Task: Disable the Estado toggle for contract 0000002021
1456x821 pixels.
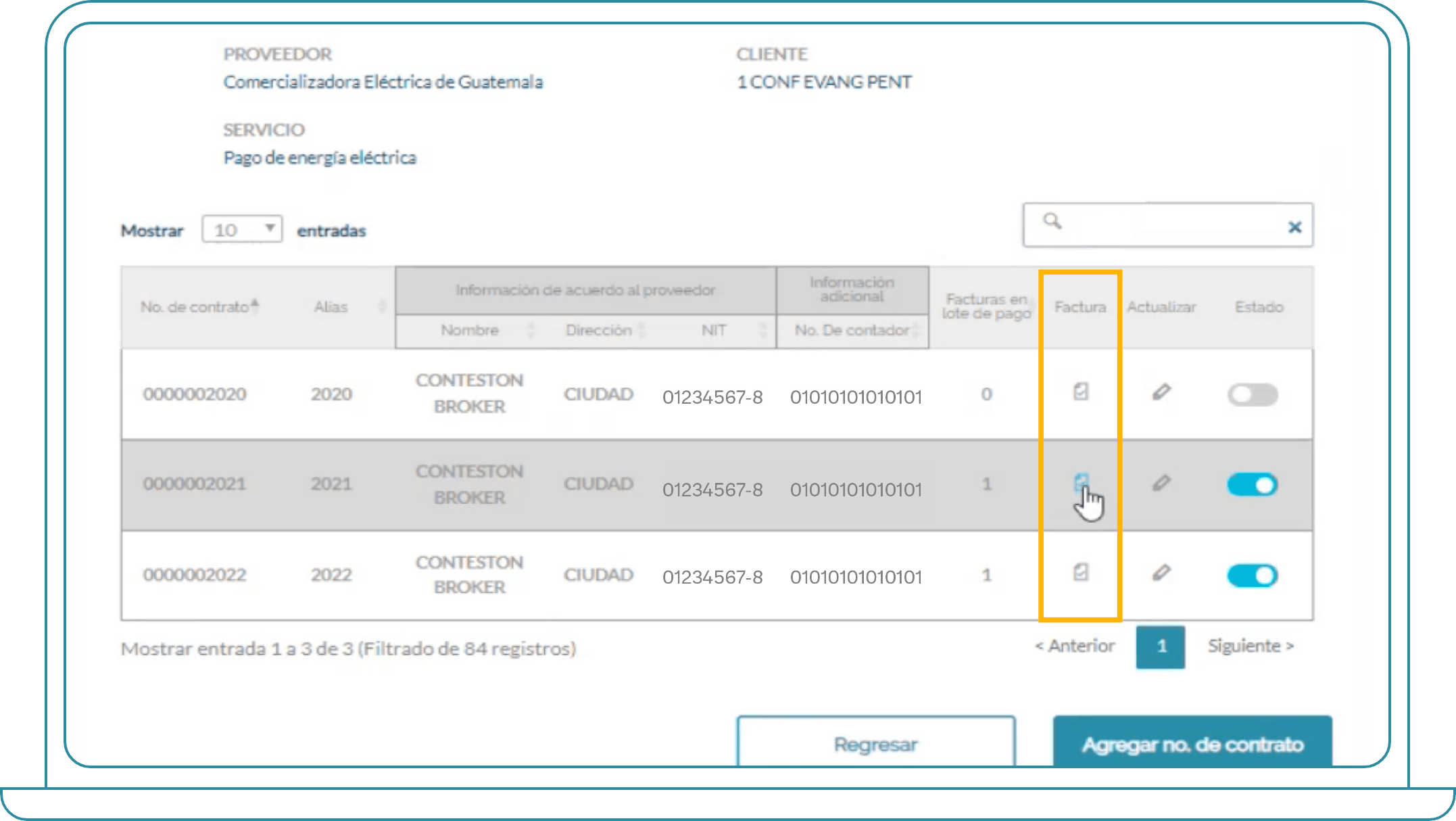Action: tap(1253, 485)
